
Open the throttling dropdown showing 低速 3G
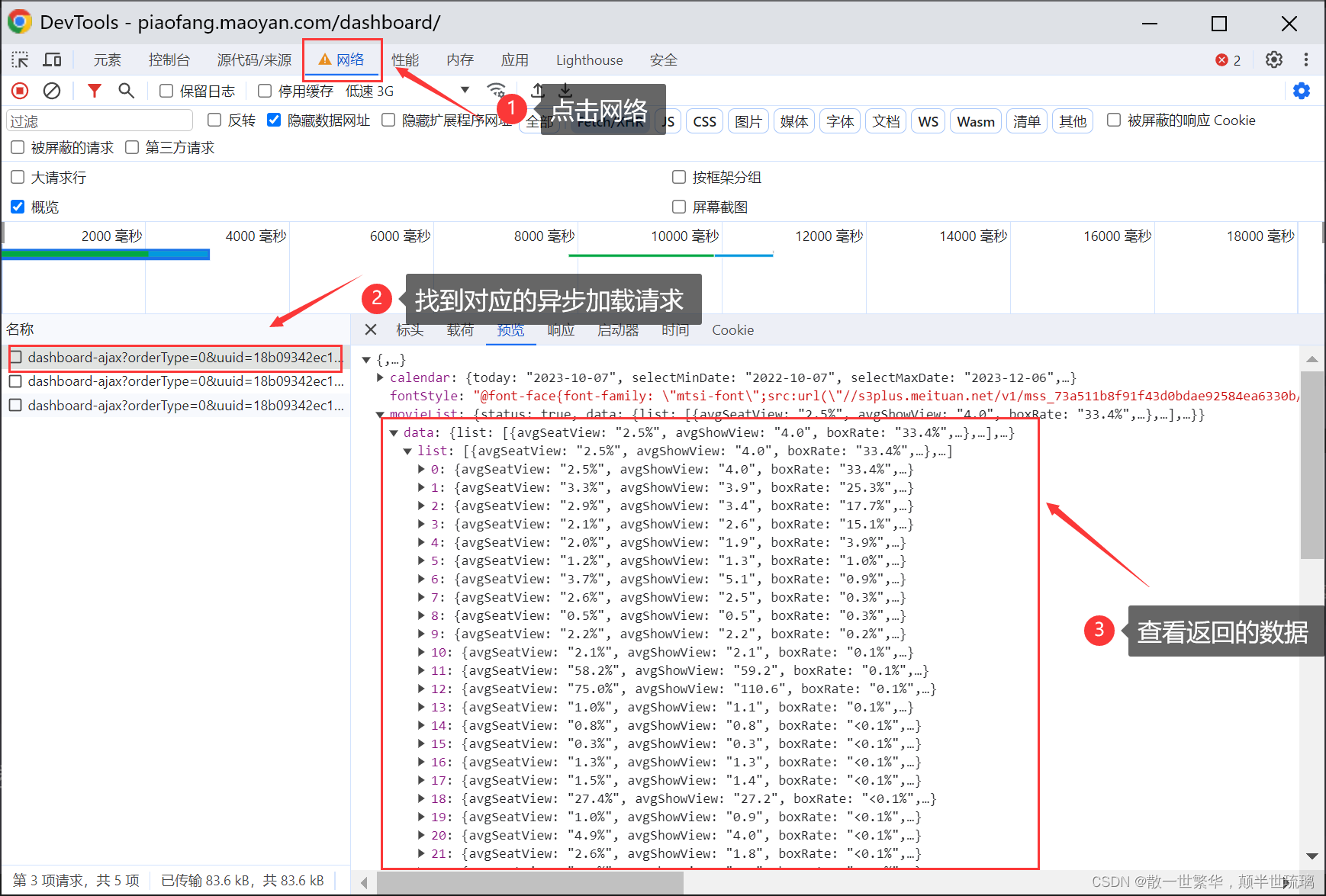(407, 91)
